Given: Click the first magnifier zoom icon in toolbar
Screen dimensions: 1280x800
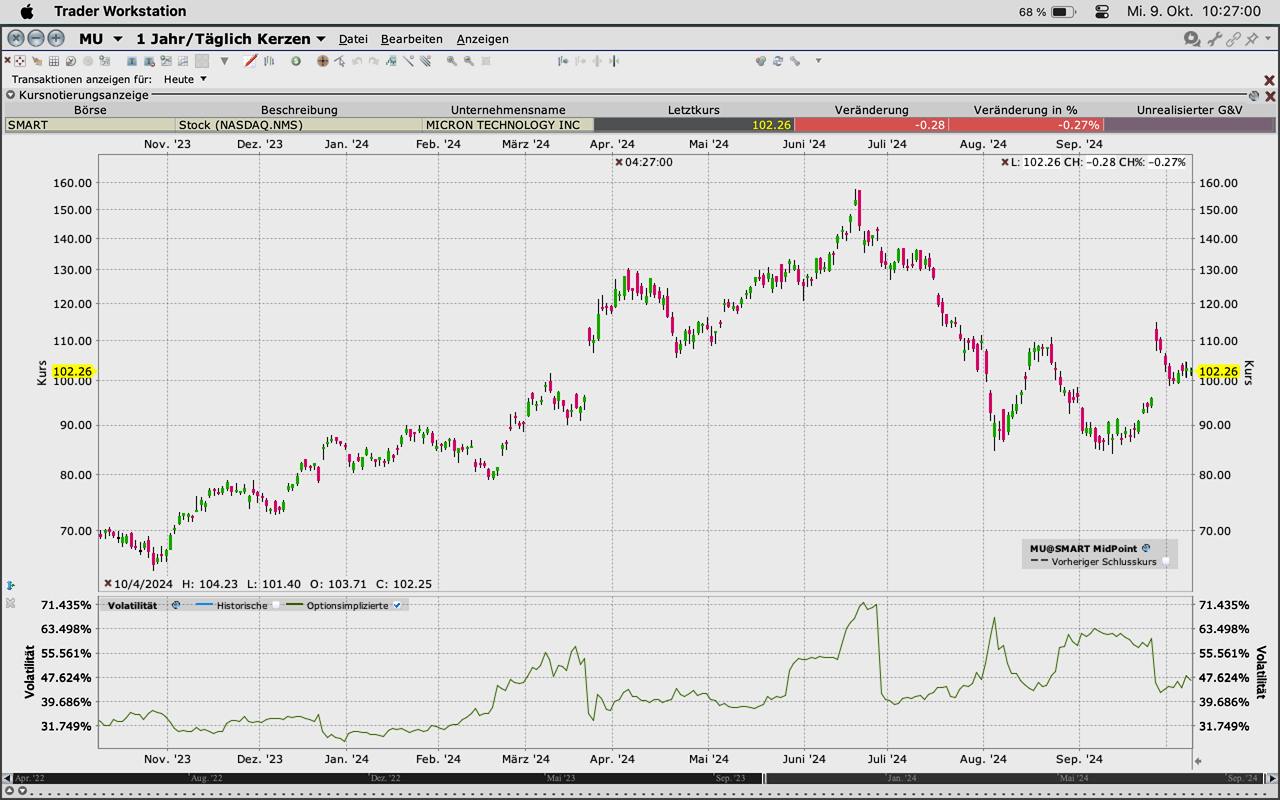Looking at the screenshot, I should point(452,61).
